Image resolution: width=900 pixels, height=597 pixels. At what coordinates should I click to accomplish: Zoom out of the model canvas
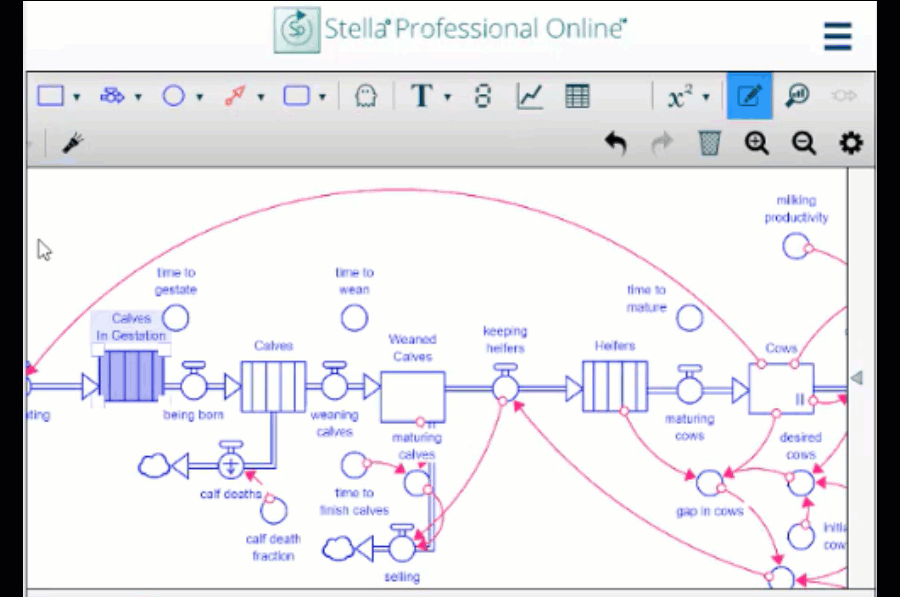click(x=804, y=143)
